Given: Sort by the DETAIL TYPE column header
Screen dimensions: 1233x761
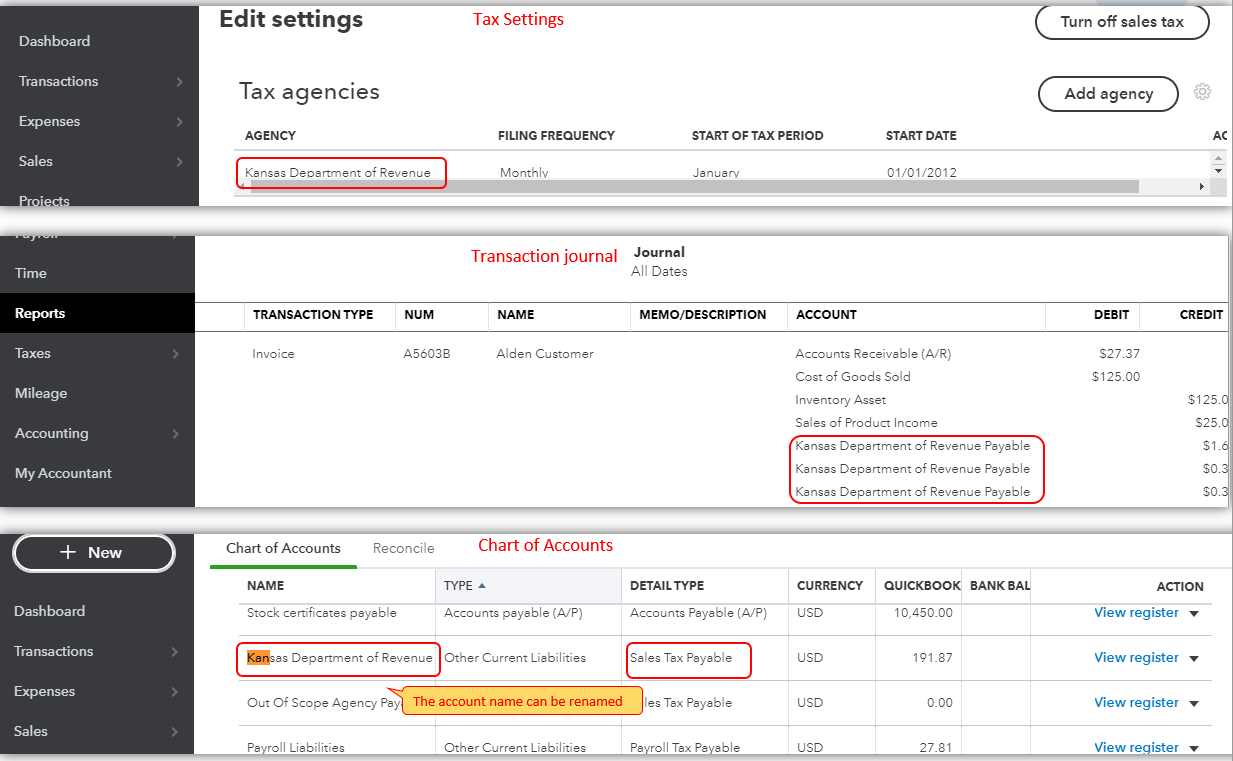Looking at the screenshot, I should coord(667,586).
